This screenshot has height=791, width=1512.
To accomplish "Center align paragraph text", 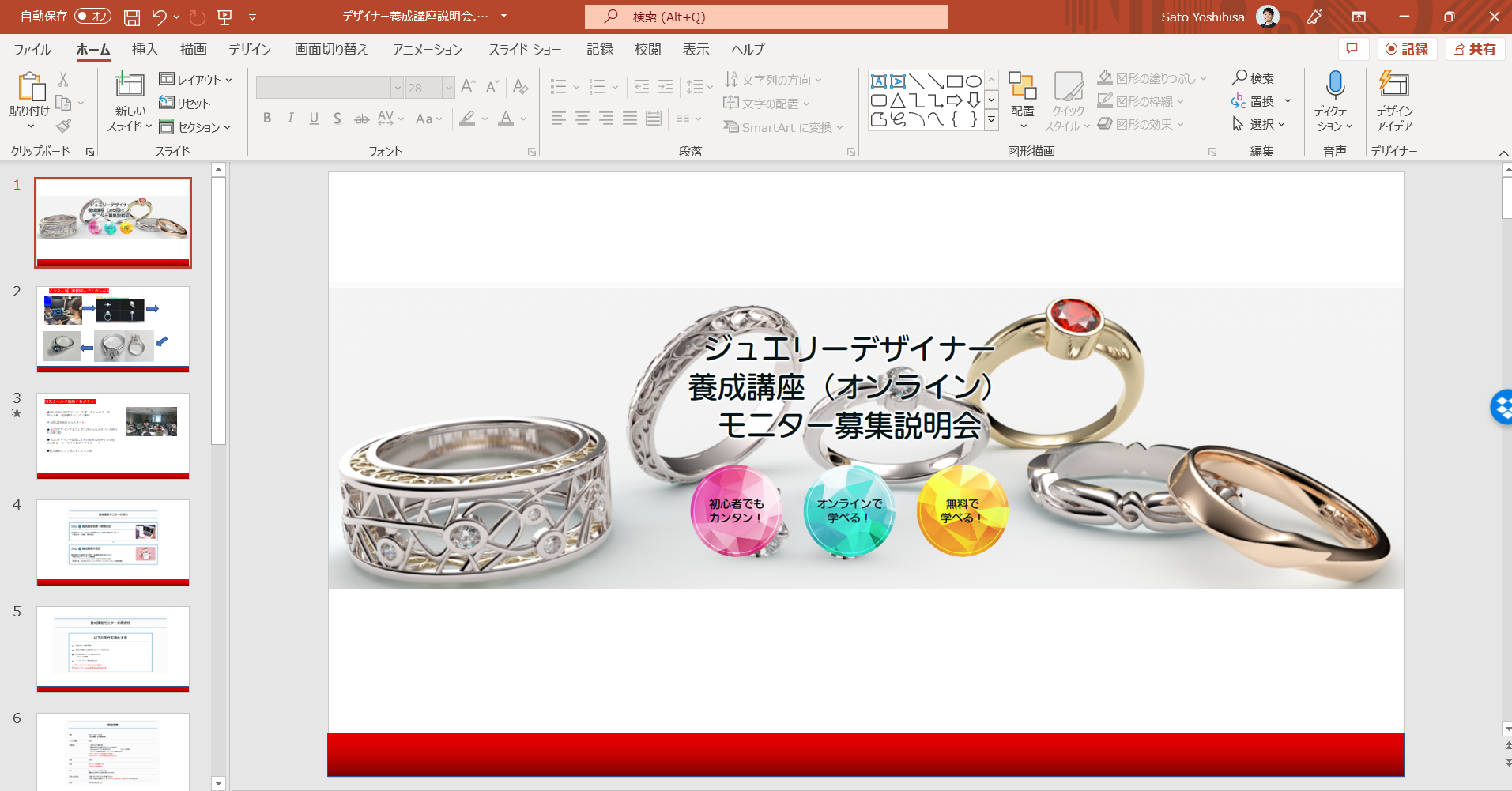I will (583, 119).
